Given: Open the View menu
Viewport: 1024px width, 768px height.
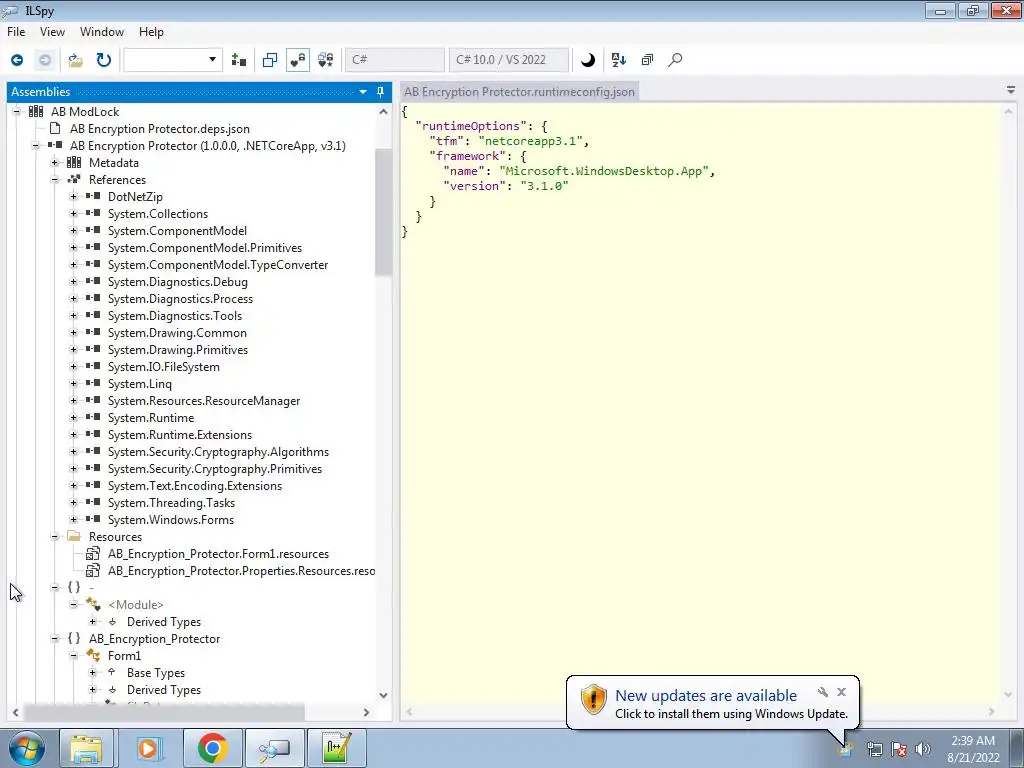Looking at the screenshot, I should pos(52,32).
